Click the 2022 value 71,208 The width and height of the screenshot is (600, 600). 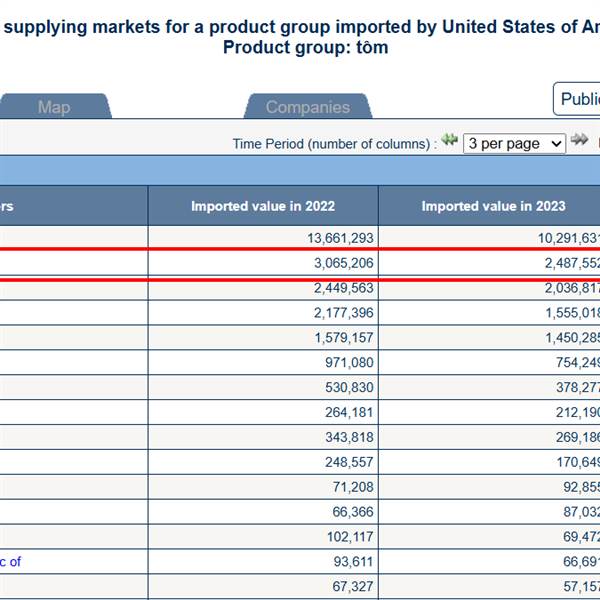coord(353,487)
